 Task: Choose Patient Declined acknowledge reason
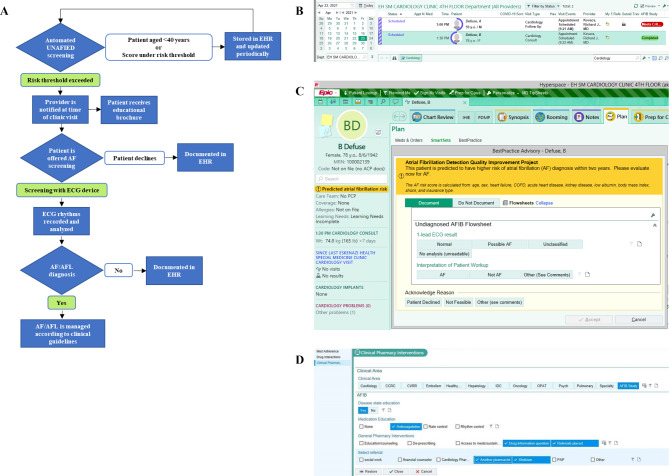coord(423,302)
